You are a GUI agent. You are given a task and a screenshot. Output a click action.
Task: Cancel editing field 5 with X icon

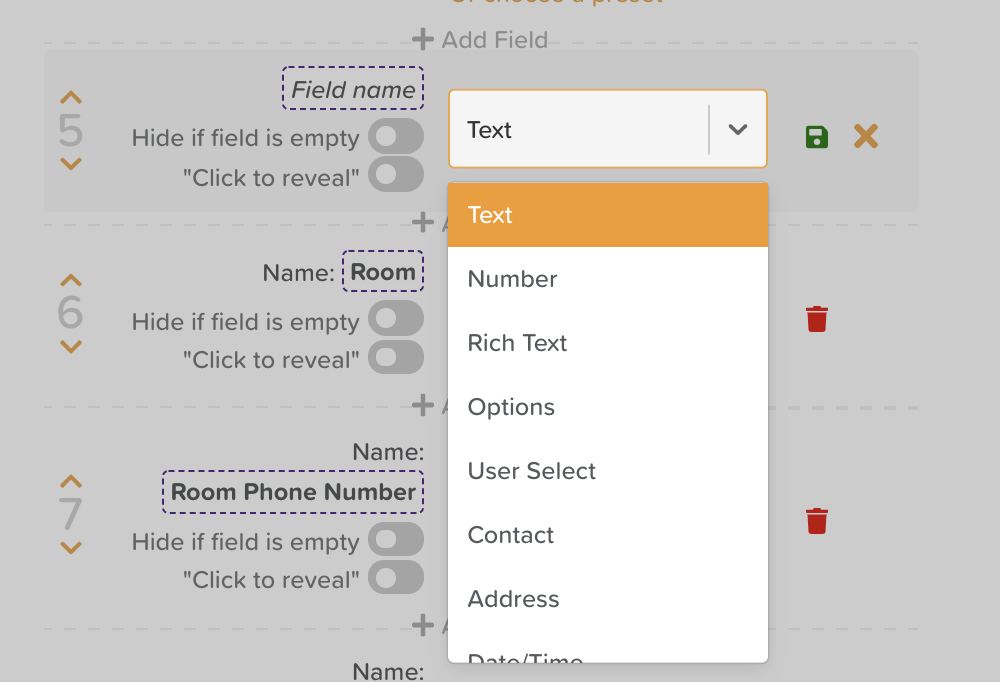tap(866, 137)
